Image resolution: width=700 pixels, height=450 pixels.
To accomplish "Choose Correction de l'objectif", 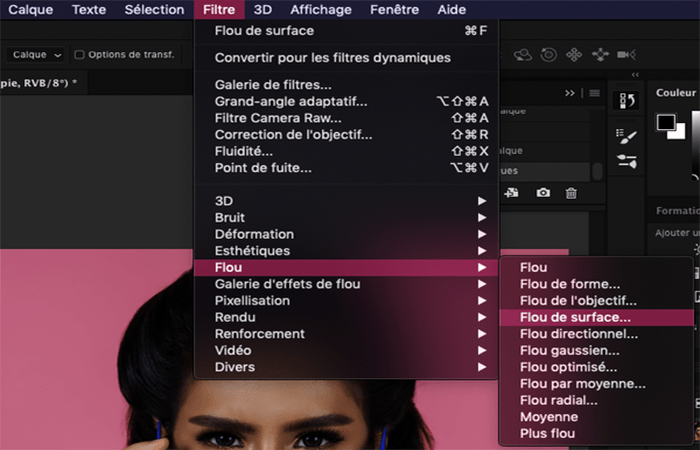I will (x=346, y=134).
